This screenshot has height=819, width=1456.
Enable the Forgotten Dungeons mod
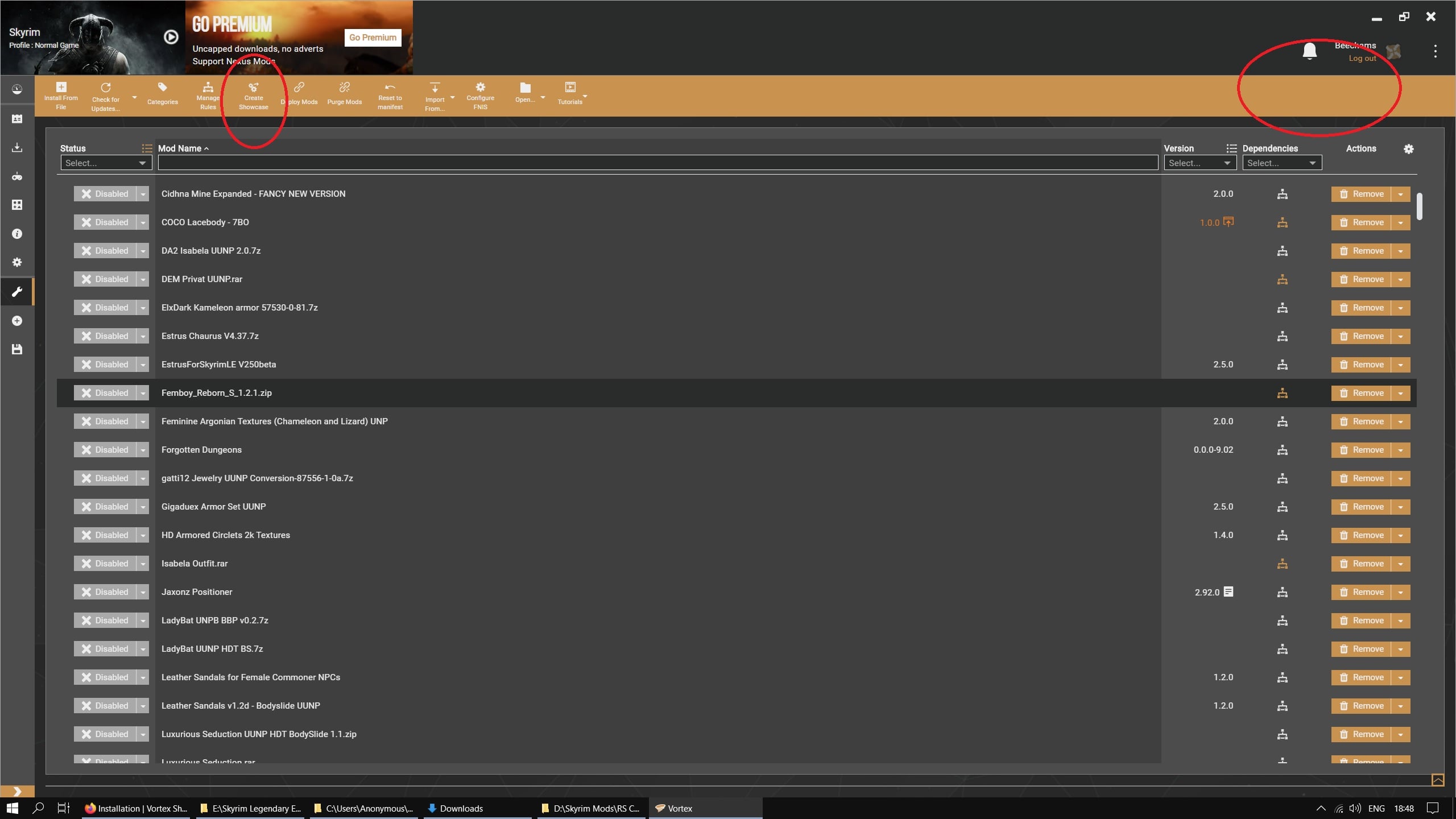pos(105,450)
